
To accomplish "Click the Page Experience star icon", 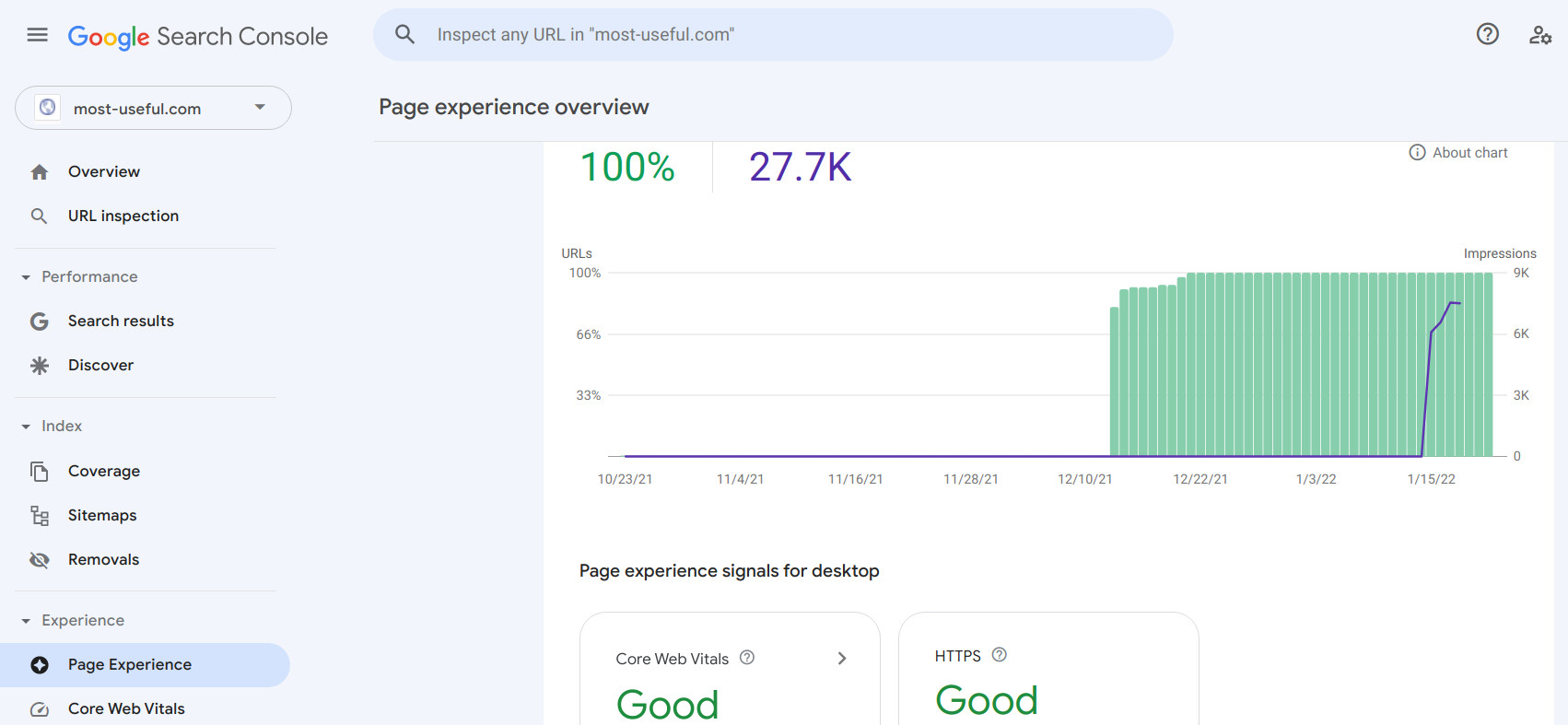I will (39, 665).
